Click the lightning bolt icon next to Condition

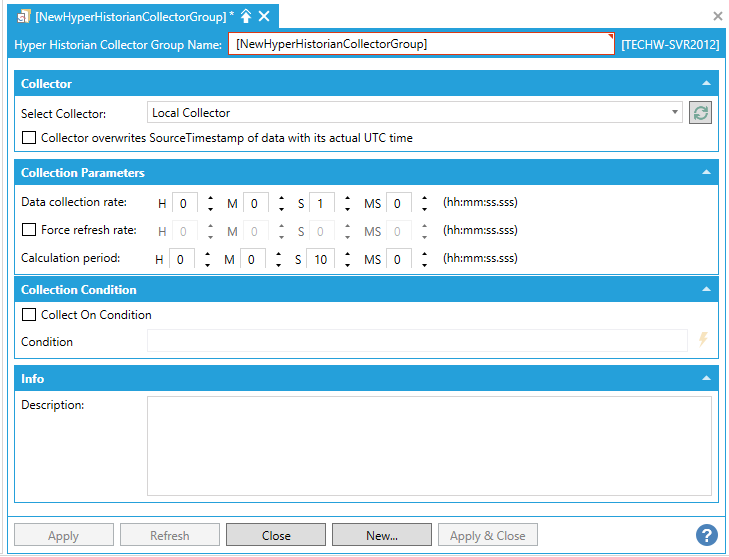pos(703,340)
